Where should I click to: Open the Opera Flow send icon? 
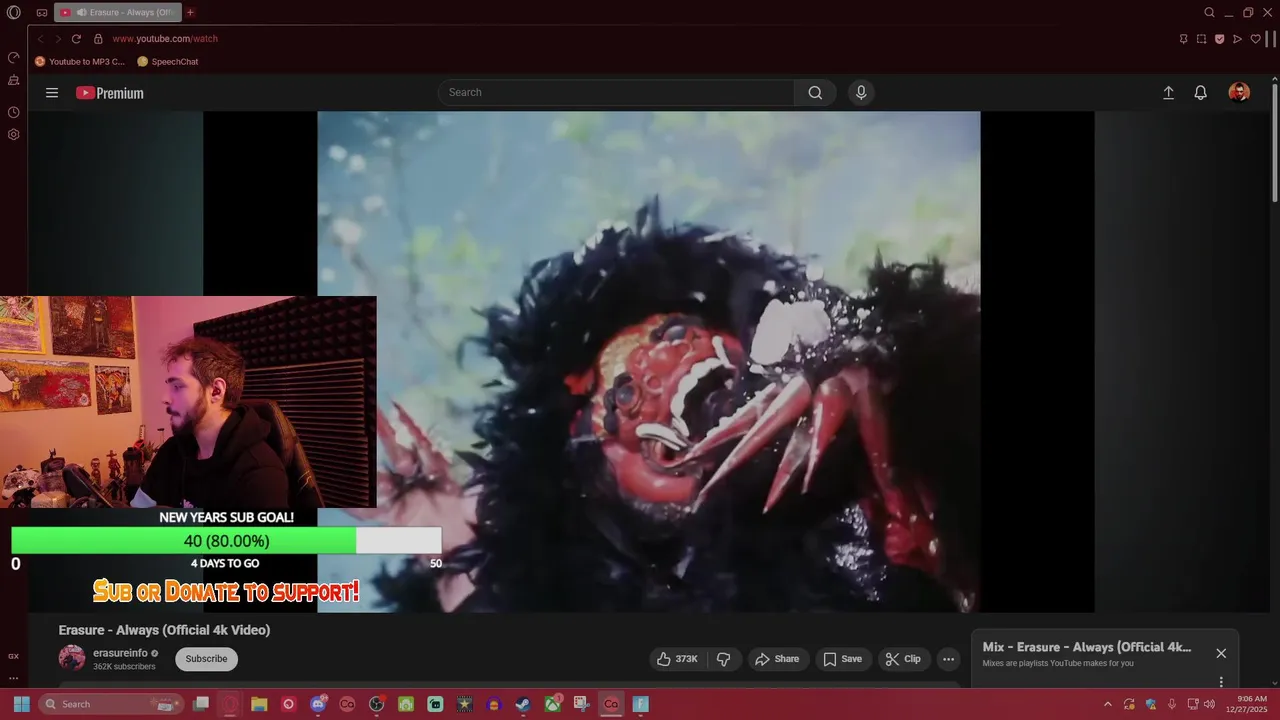click(x=1237, y=39)
